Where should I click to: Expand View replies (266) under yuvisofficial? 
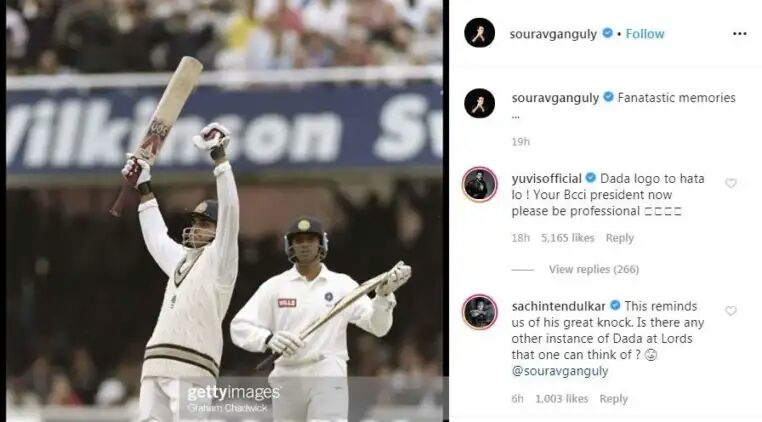[594, 269]
